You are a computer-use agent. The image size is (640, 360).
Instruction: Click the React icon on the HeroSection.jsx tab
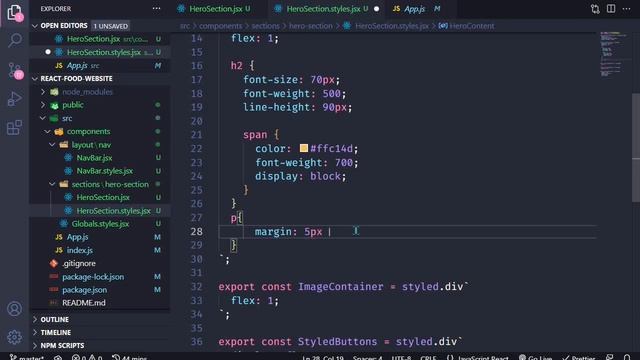pyautogui.click(x=181, y=9)
